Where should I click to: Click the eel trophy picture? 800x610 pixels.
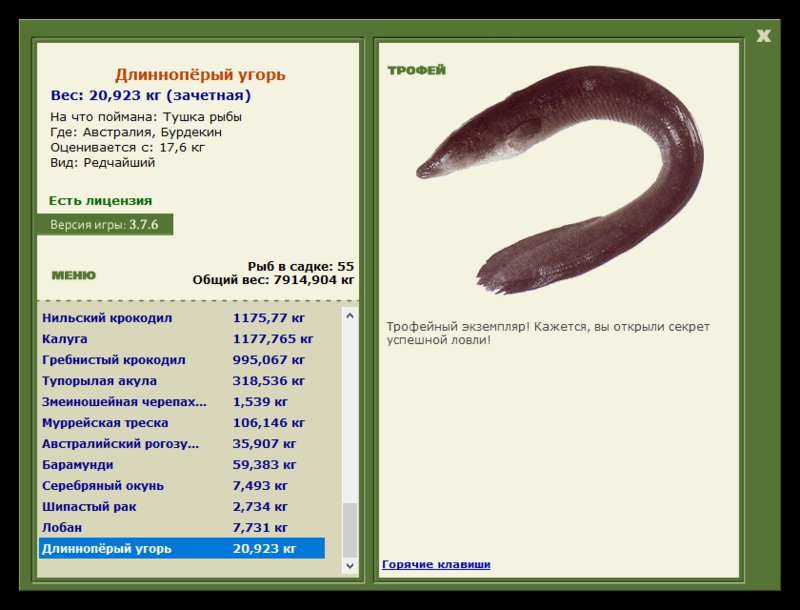pyautogui.click(x=560, y=180)
